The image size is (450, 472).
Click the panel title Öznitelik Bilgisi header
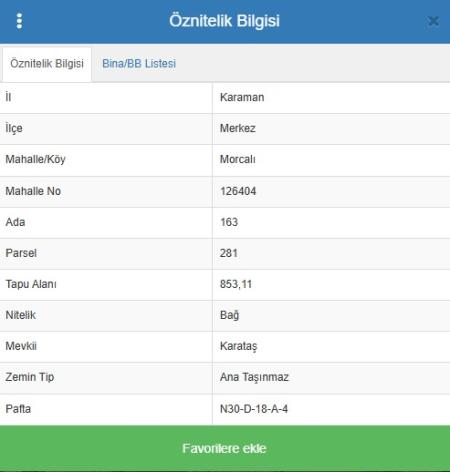(x=224, y=21)
